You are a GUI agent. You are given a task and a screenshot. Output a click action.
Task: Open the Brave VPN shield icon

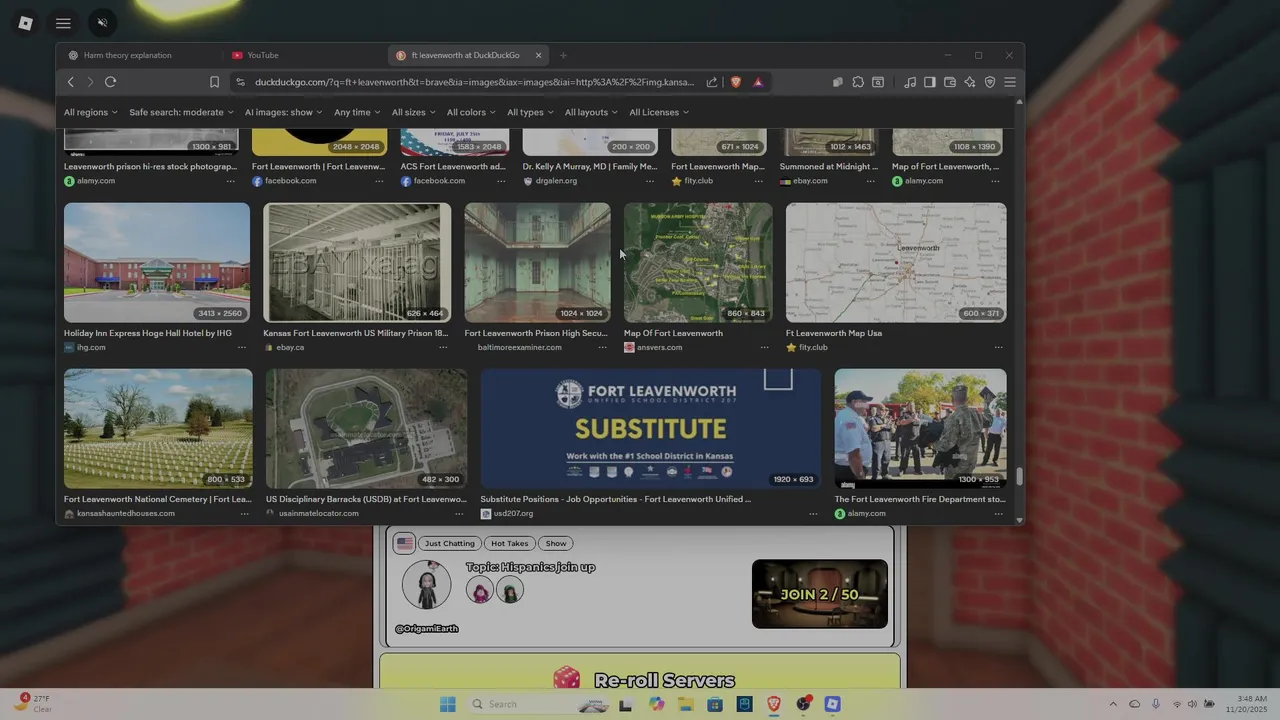(x=990, y=82)
